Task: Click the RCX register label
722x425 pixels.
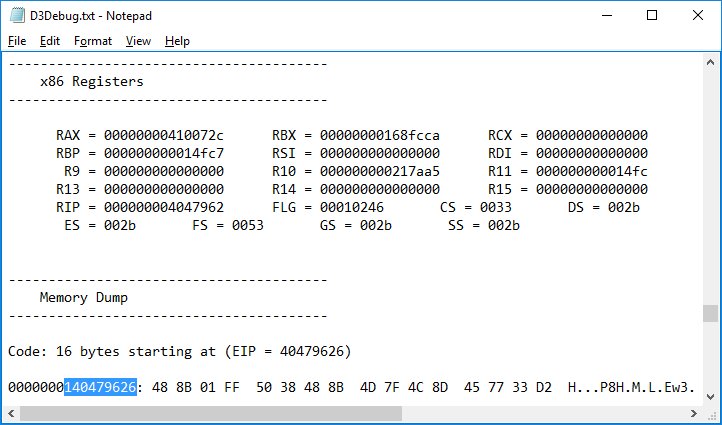Action: coord(500,135)
